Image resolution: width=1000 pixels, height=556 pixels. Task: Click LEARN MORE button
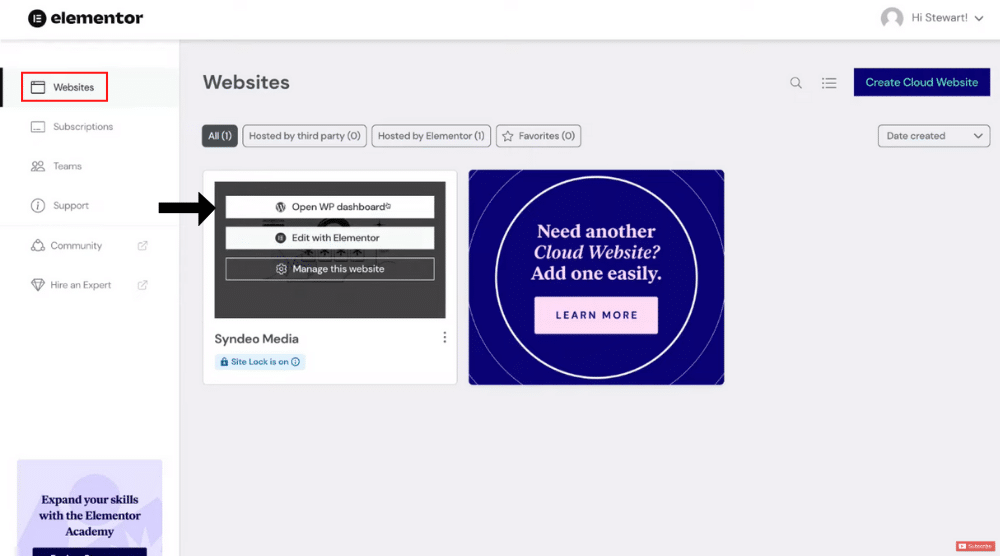click(x=596, y=315)
